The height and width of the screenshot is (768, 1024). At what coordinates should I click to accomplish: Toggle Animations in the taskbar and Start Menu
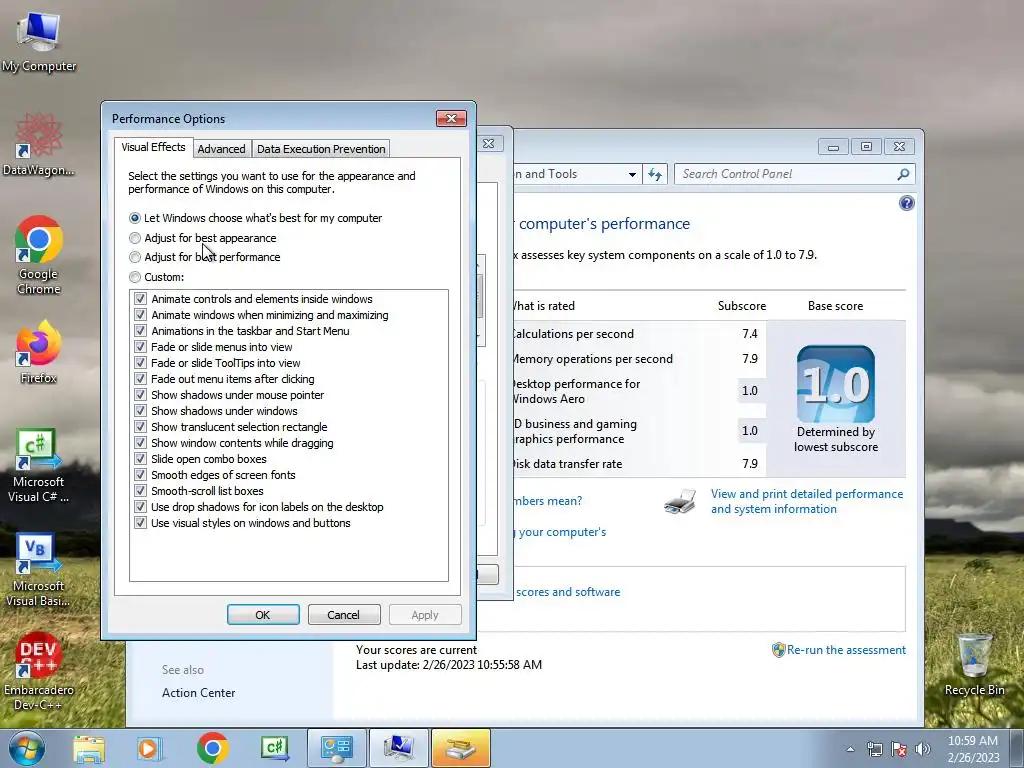pos(140,331)
